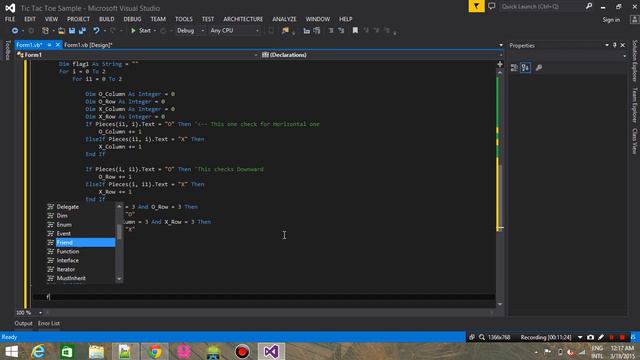Open the ARCHITECTURE menu
The height and width of the screenshot is (360, 640).
pos(243,19)
